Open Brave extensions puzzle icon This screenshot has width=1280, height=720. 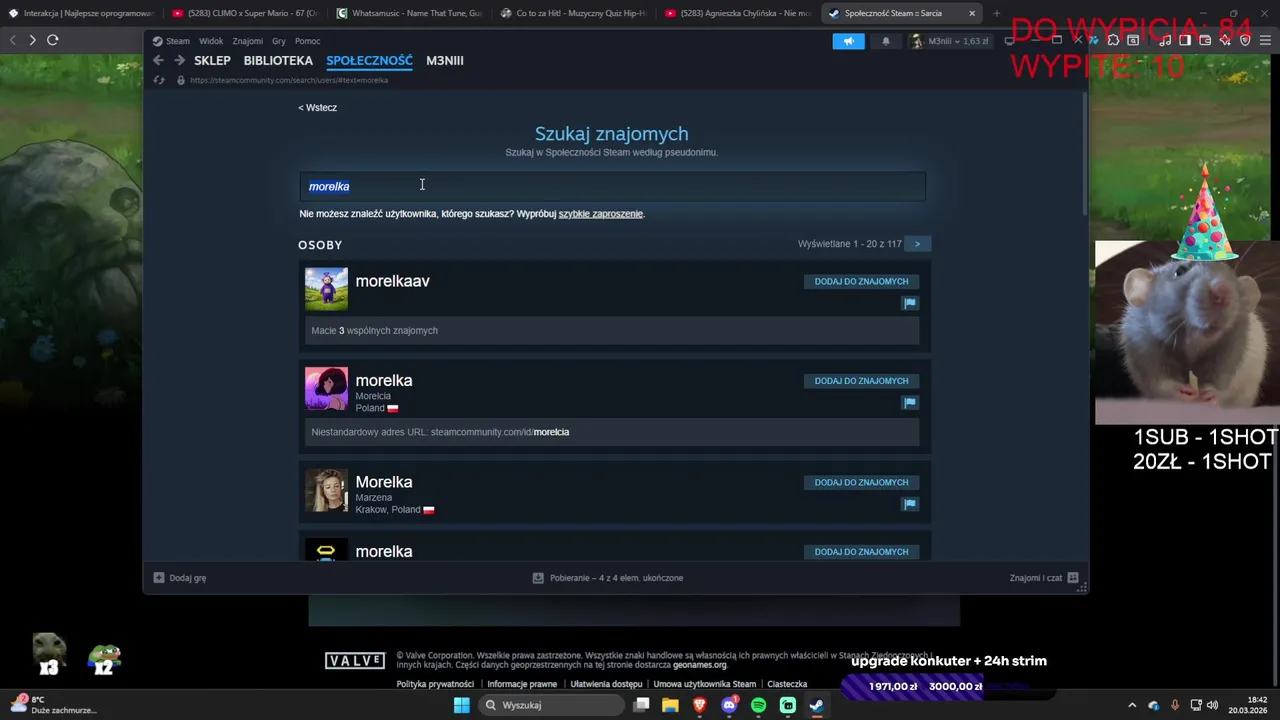point(1113,40)
